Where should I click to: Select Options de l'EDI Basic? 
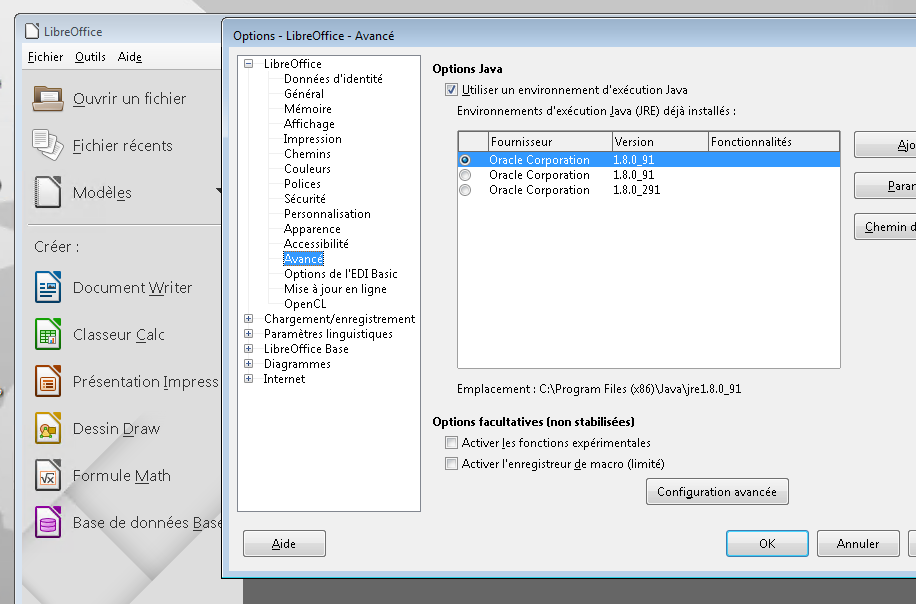click(341, 274)
